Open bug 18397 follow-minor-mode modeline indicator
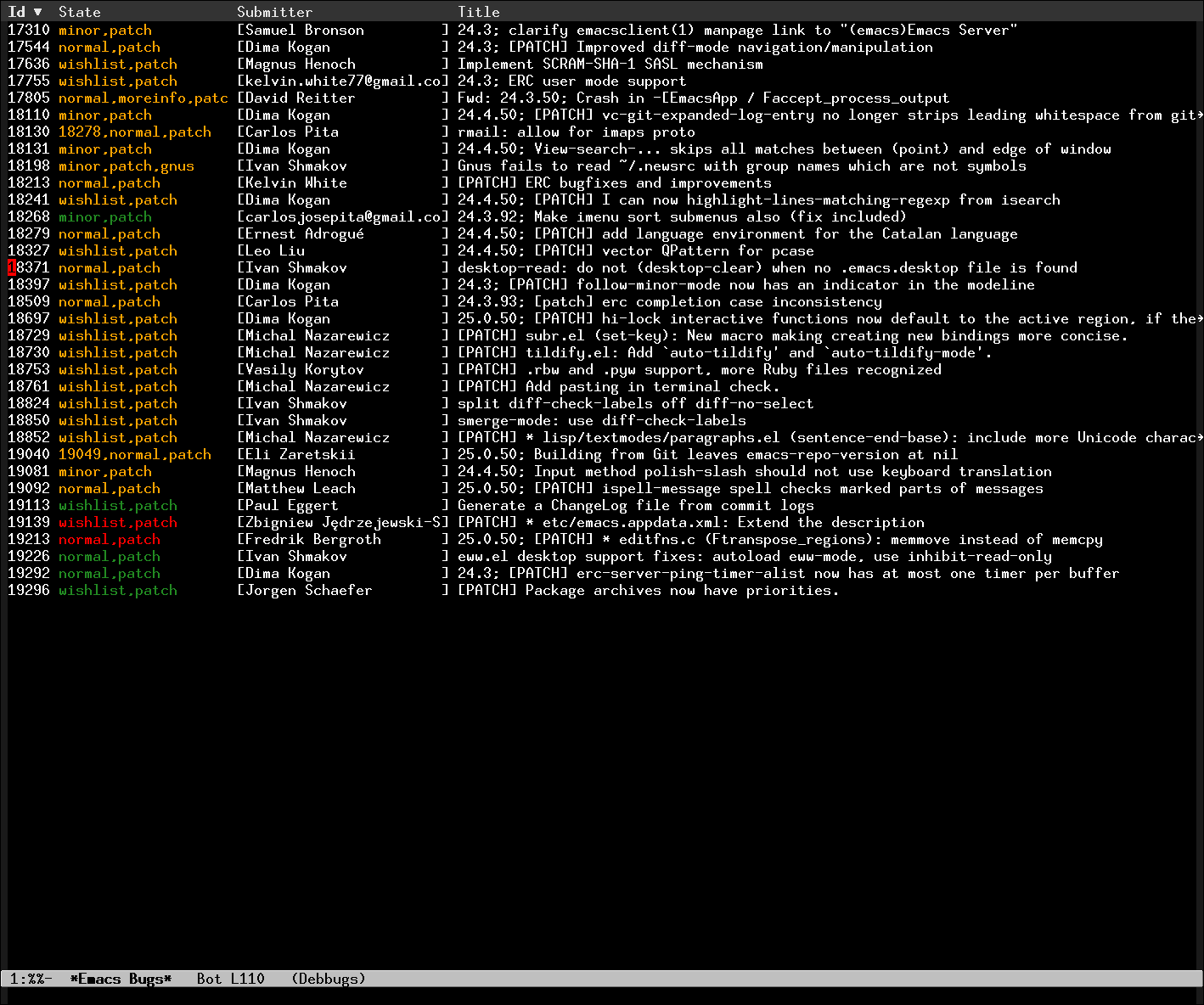 click(602, 284)
